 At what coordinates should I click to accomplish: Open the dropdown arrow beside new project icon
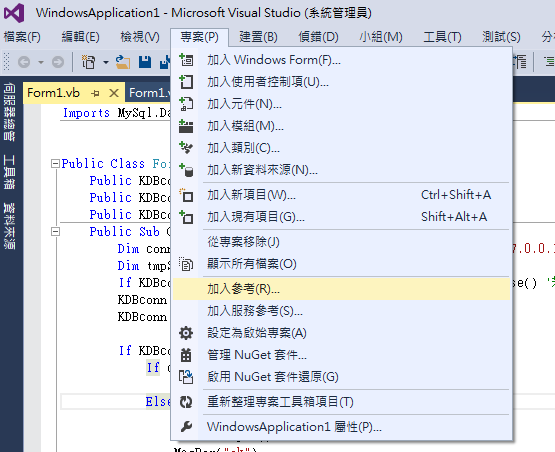(x=105, y=63)
